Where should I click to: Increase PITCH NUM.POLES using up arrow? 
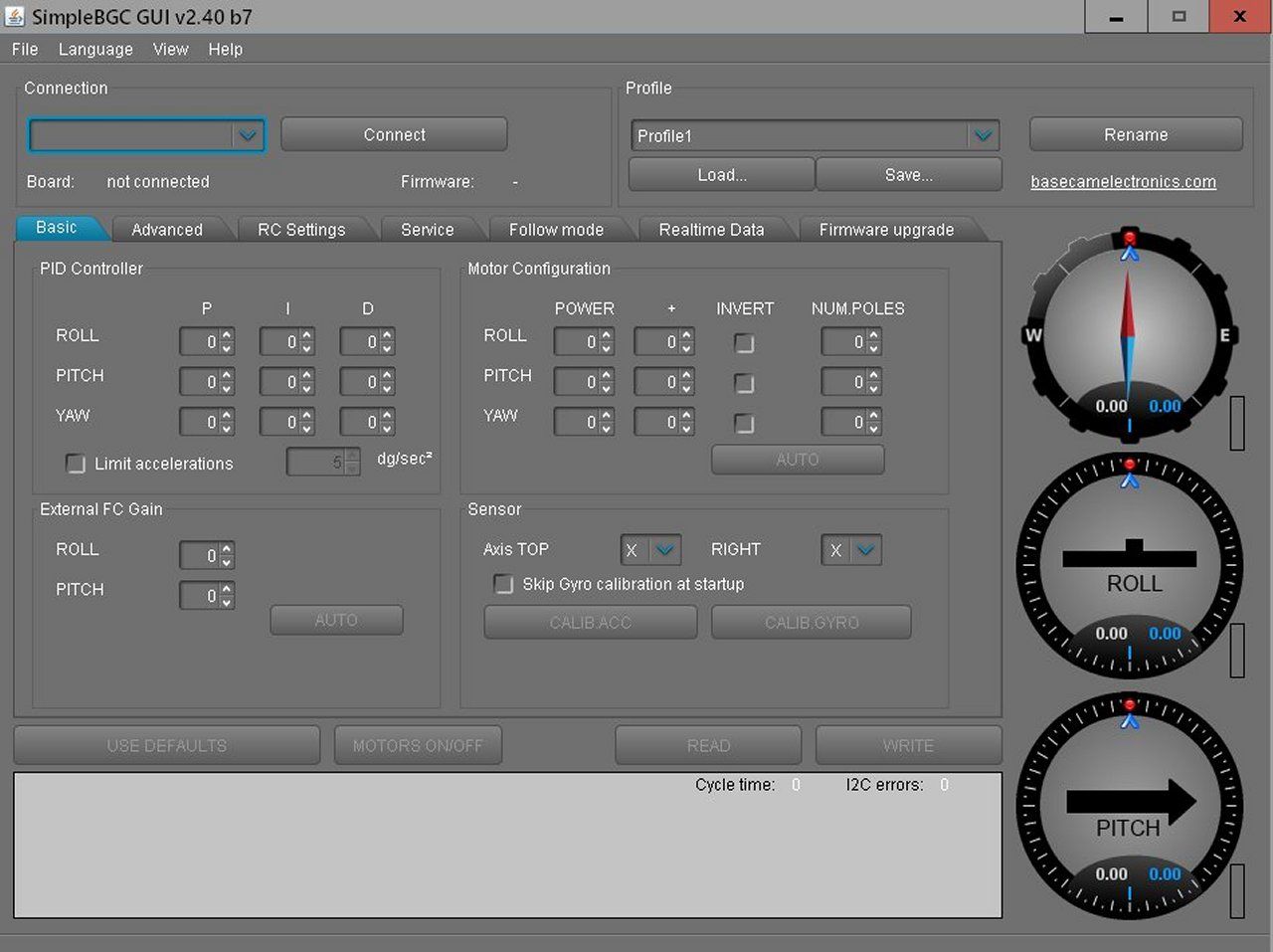pos(873,376)
